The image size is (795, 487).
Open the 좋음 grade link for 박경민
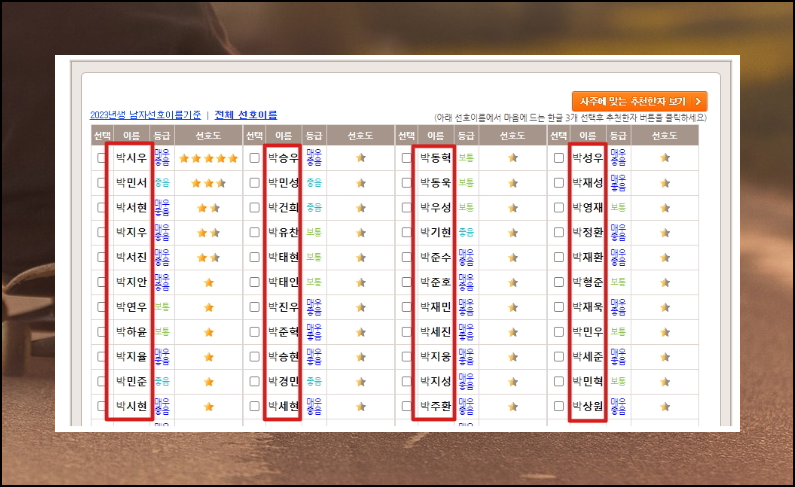[x=314, y=382]
